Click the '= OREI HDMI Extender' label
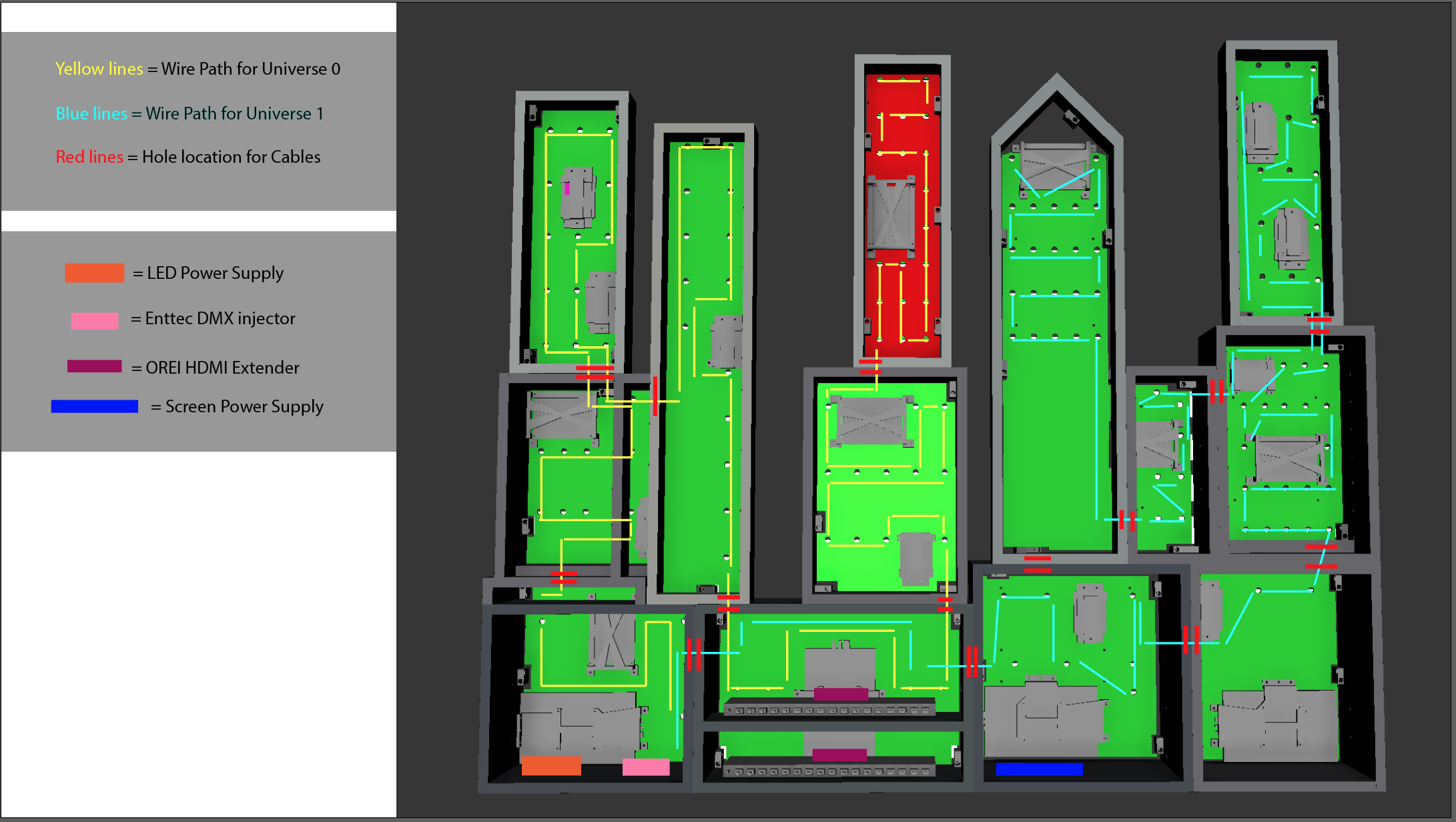 216,368
